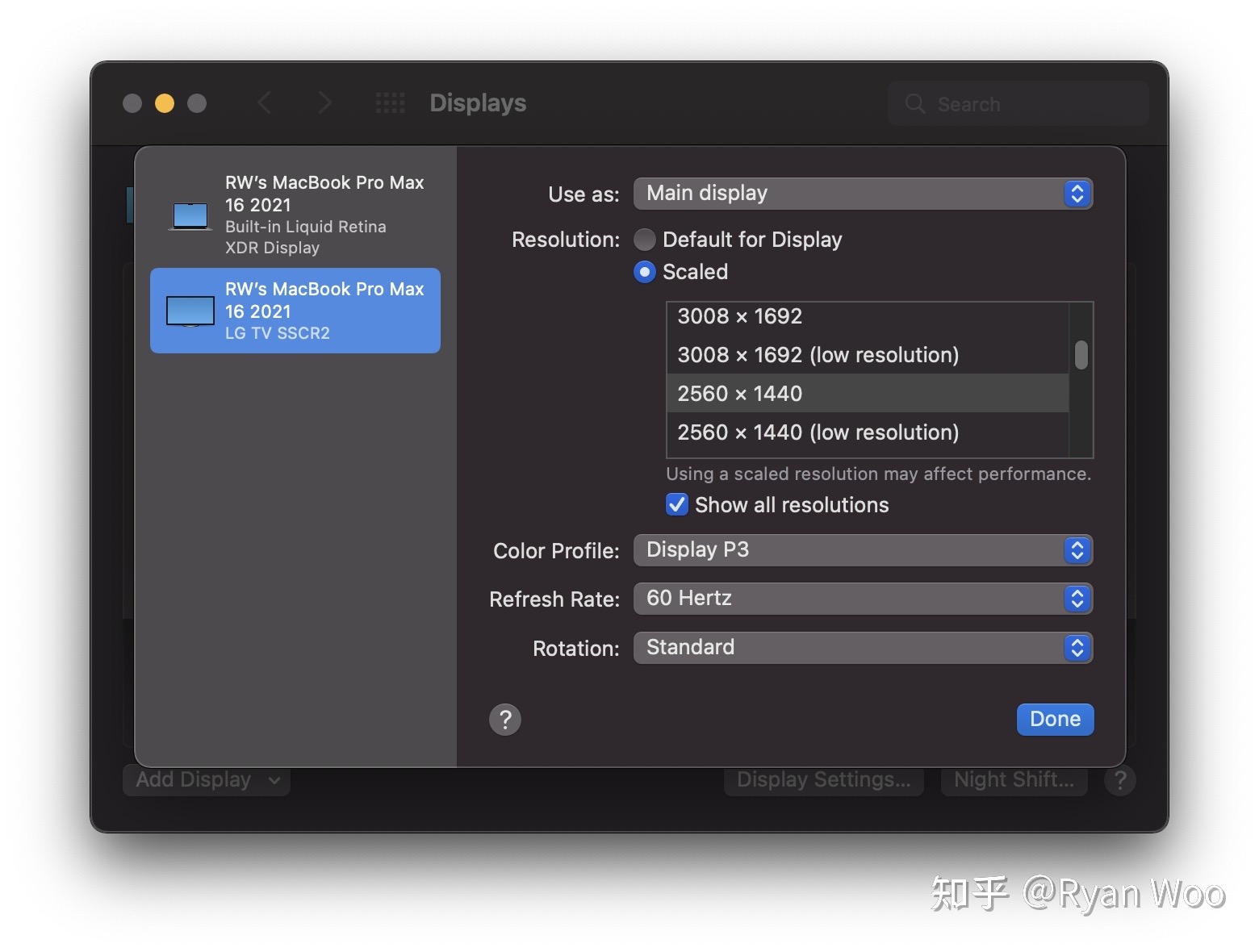Click the forward navigation arrow
The width and height of the screenshot is (1259, 952).
(x=324, y=103)
